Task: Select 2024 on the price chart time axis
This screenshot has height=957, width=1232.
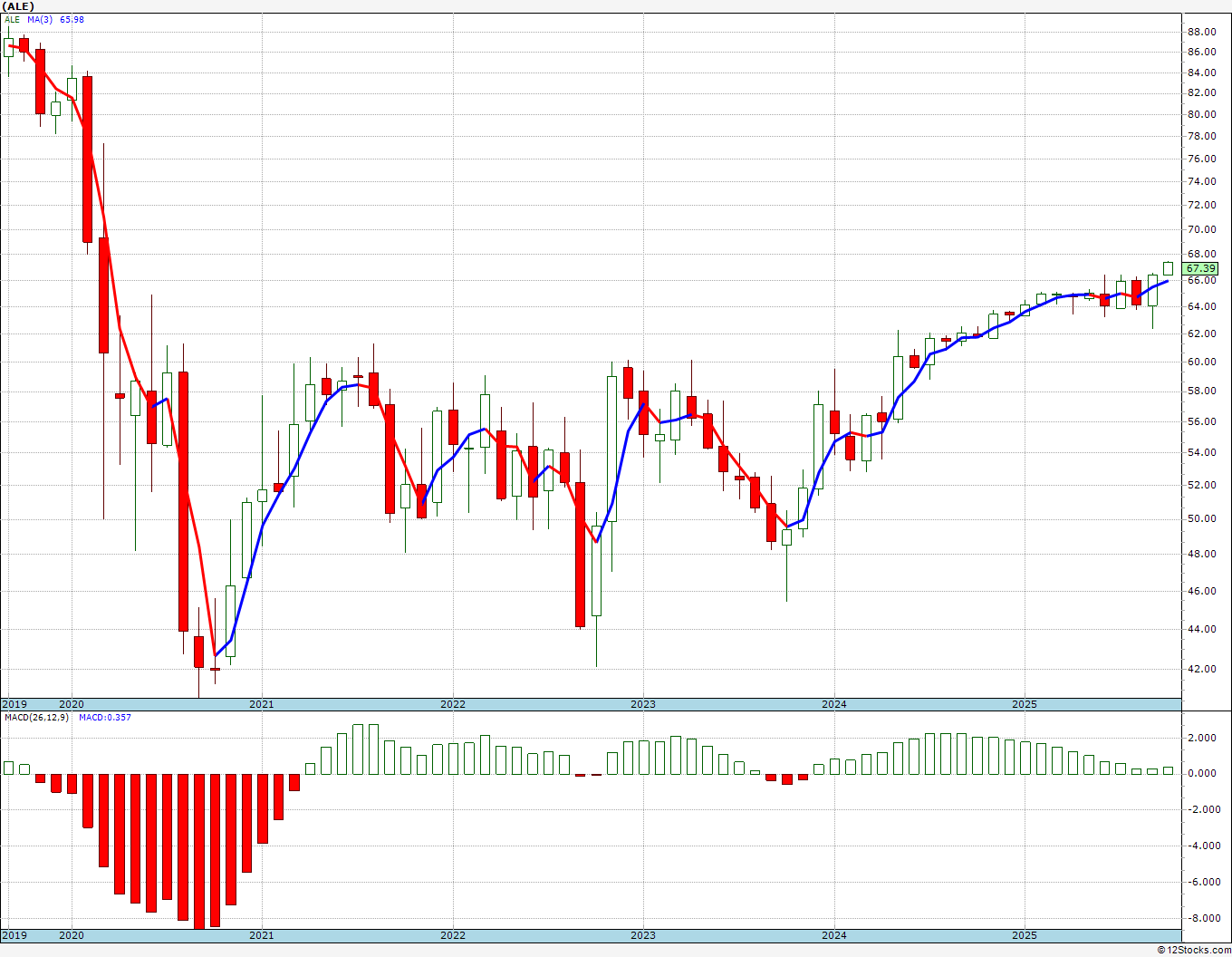Action: [833, 704]
